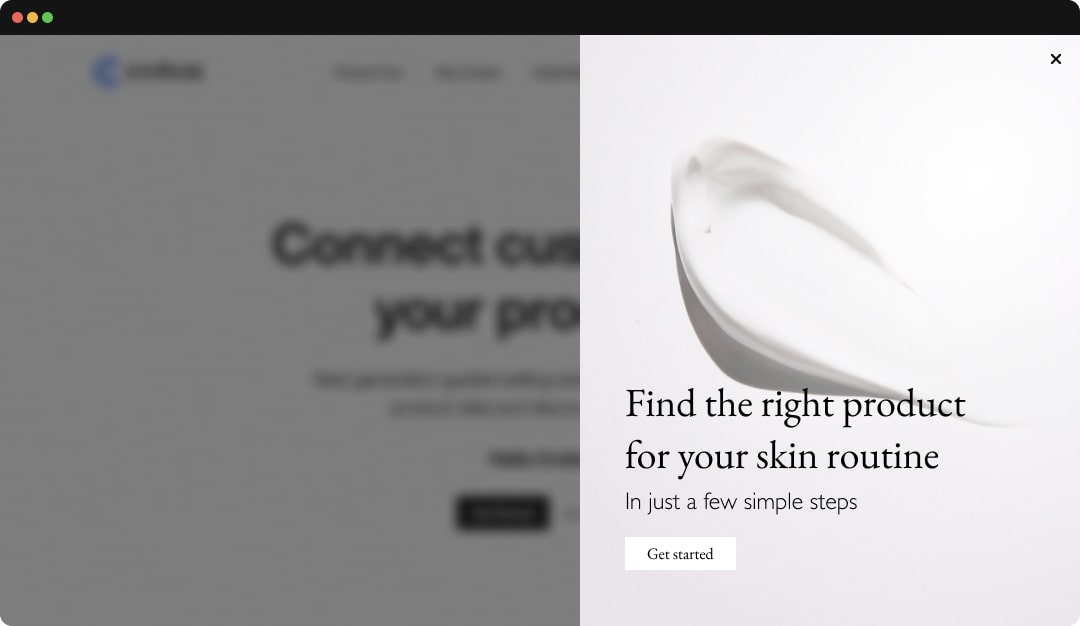Click the green window maximize dot
Screen dimensions: 1080x626
48,17
